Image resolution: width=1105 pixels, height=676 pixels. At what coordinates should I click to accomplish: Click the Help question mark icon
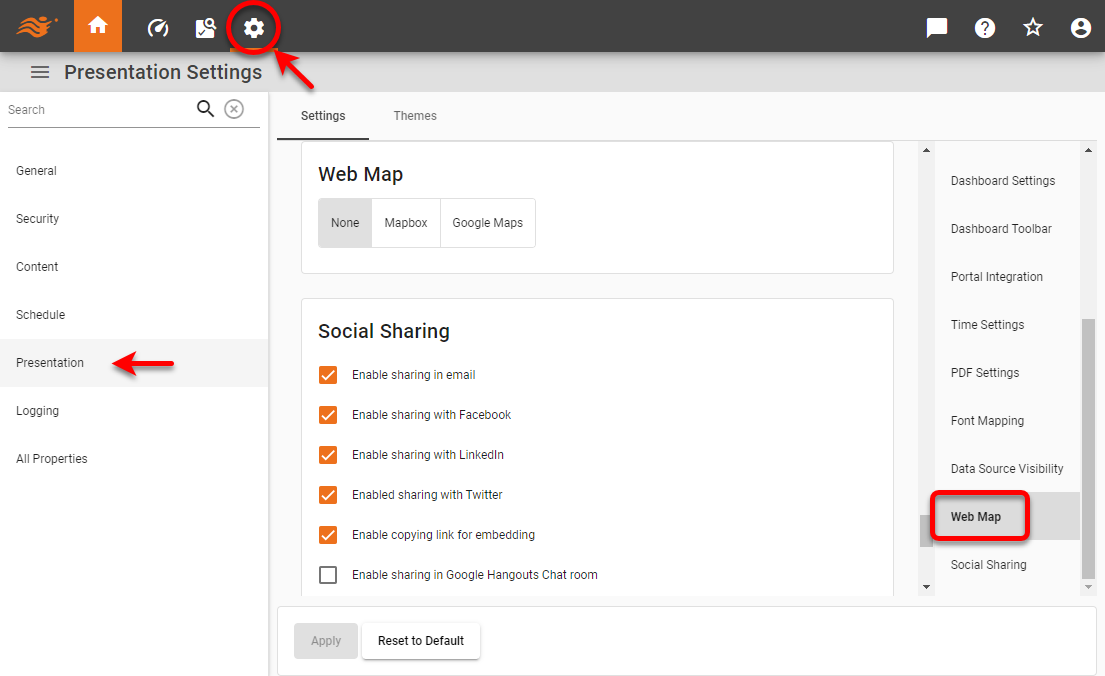(x=985, y=28)
